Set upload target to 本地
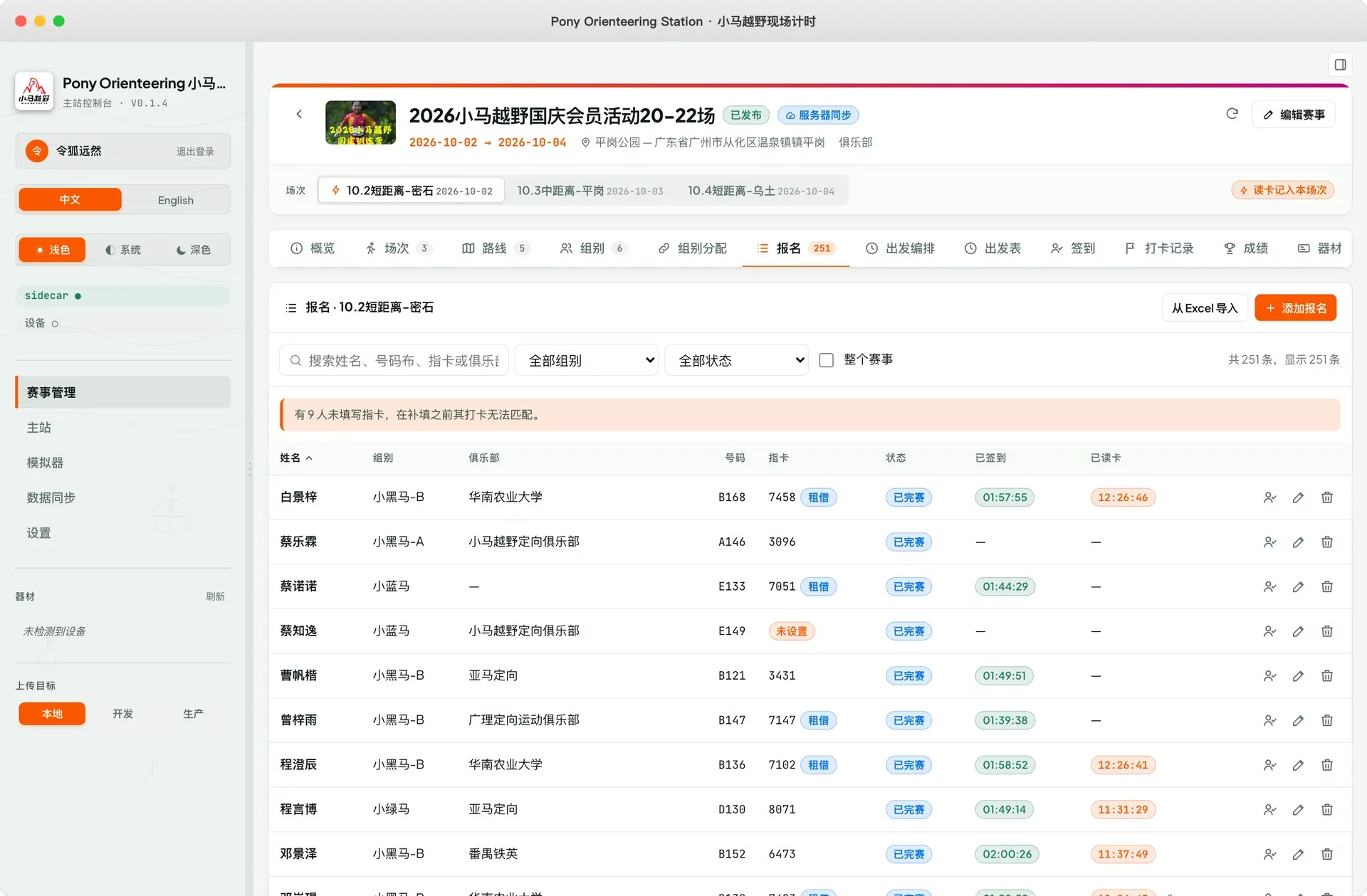Viewport: 1367px width, 896px height. pos(52,714)
